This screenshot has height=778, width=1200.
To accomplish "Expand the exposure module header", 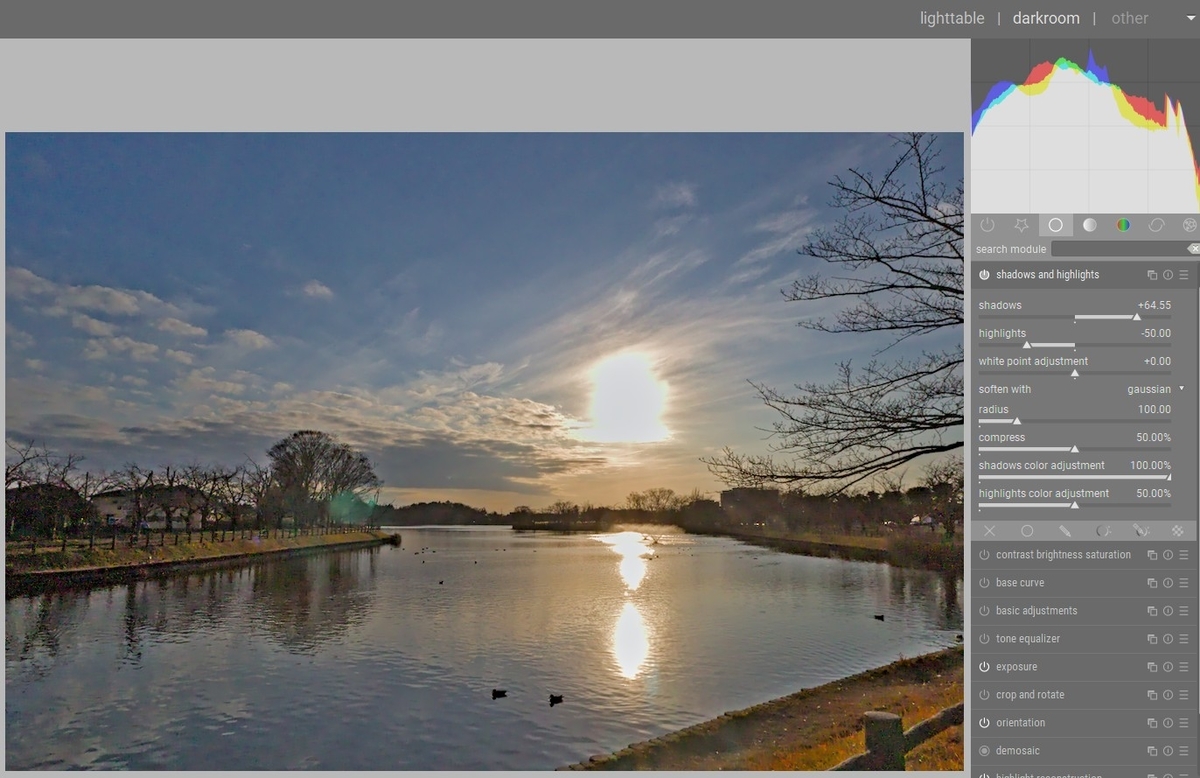I will pyautogui.click(x=1016, y=667).
